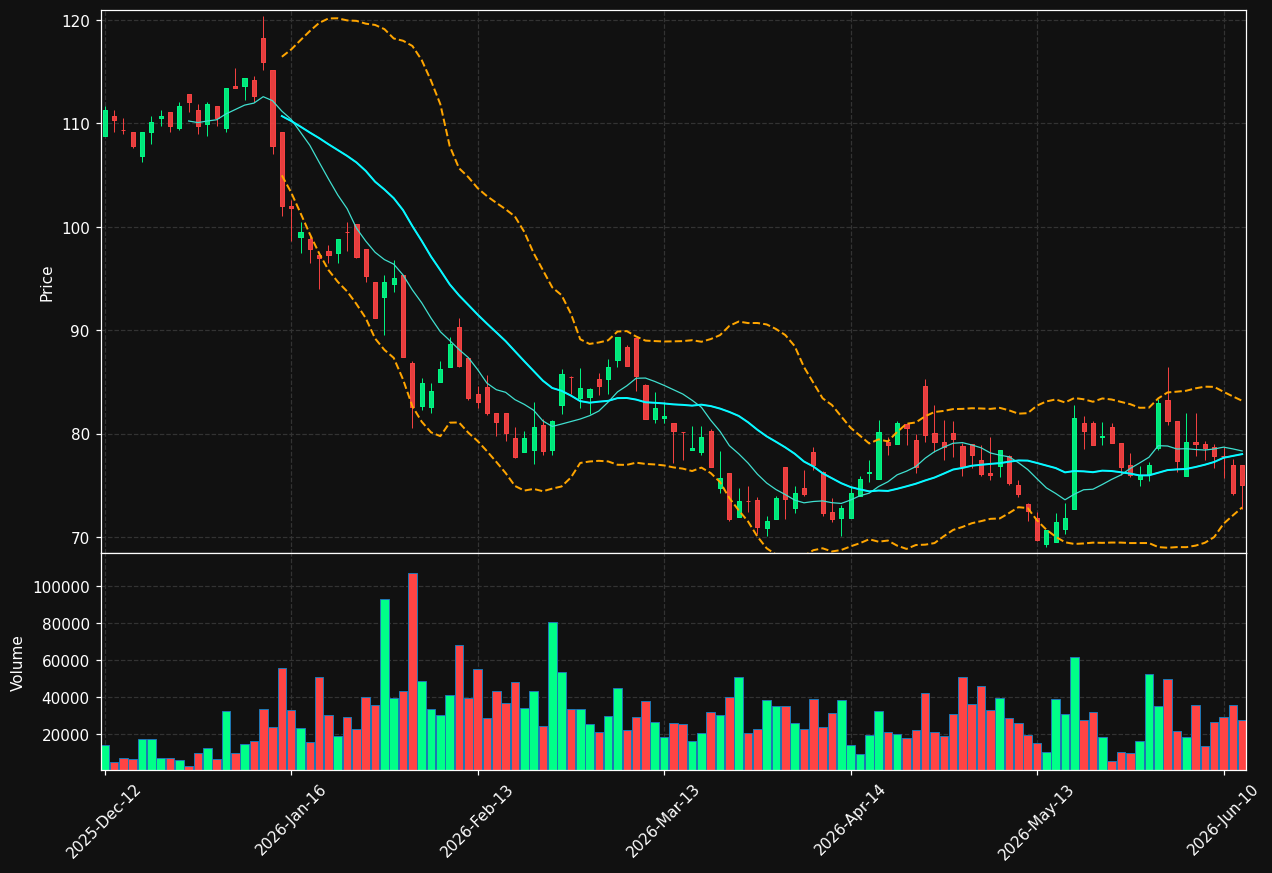
Task: Click the 2026-Feb-13 date label
Action: [477, 820]
